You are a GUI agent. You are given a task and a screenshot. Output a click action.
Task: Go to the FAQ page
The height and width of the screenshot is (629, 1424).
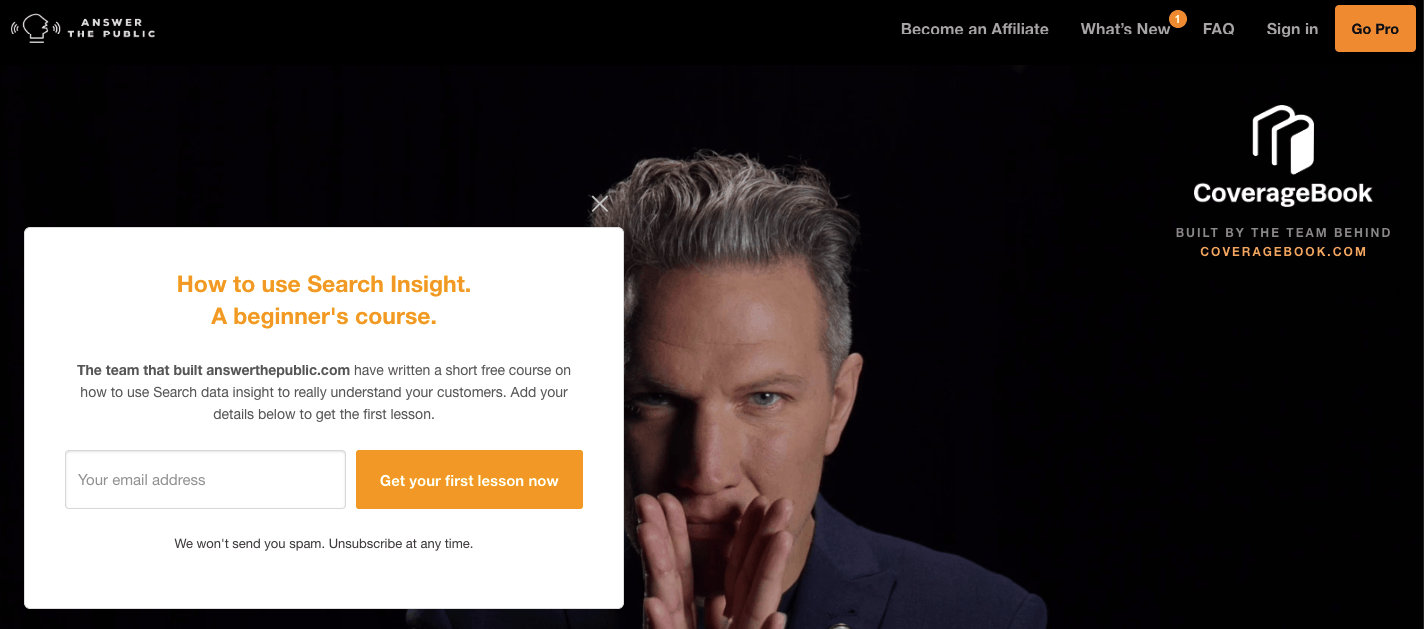(x=1218, y=29)
